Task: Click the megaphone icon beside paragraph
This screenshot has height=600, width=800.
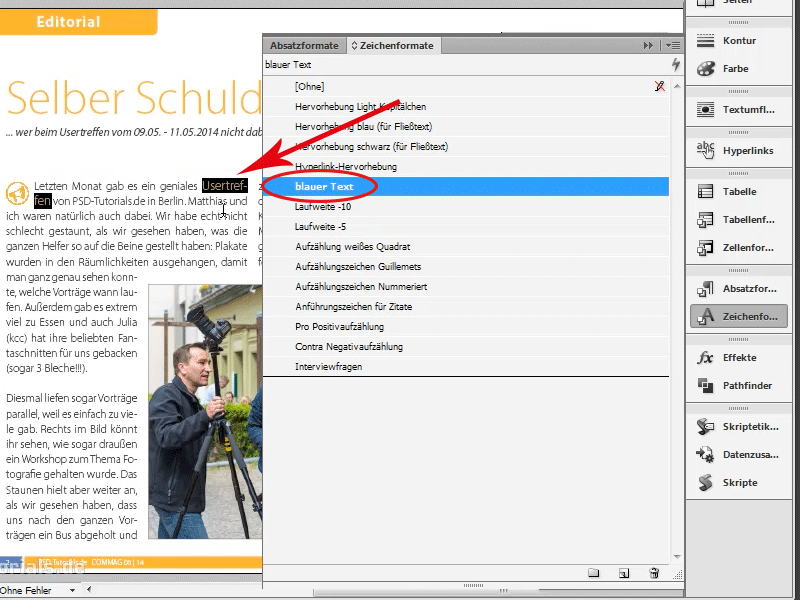Action: 17,193
